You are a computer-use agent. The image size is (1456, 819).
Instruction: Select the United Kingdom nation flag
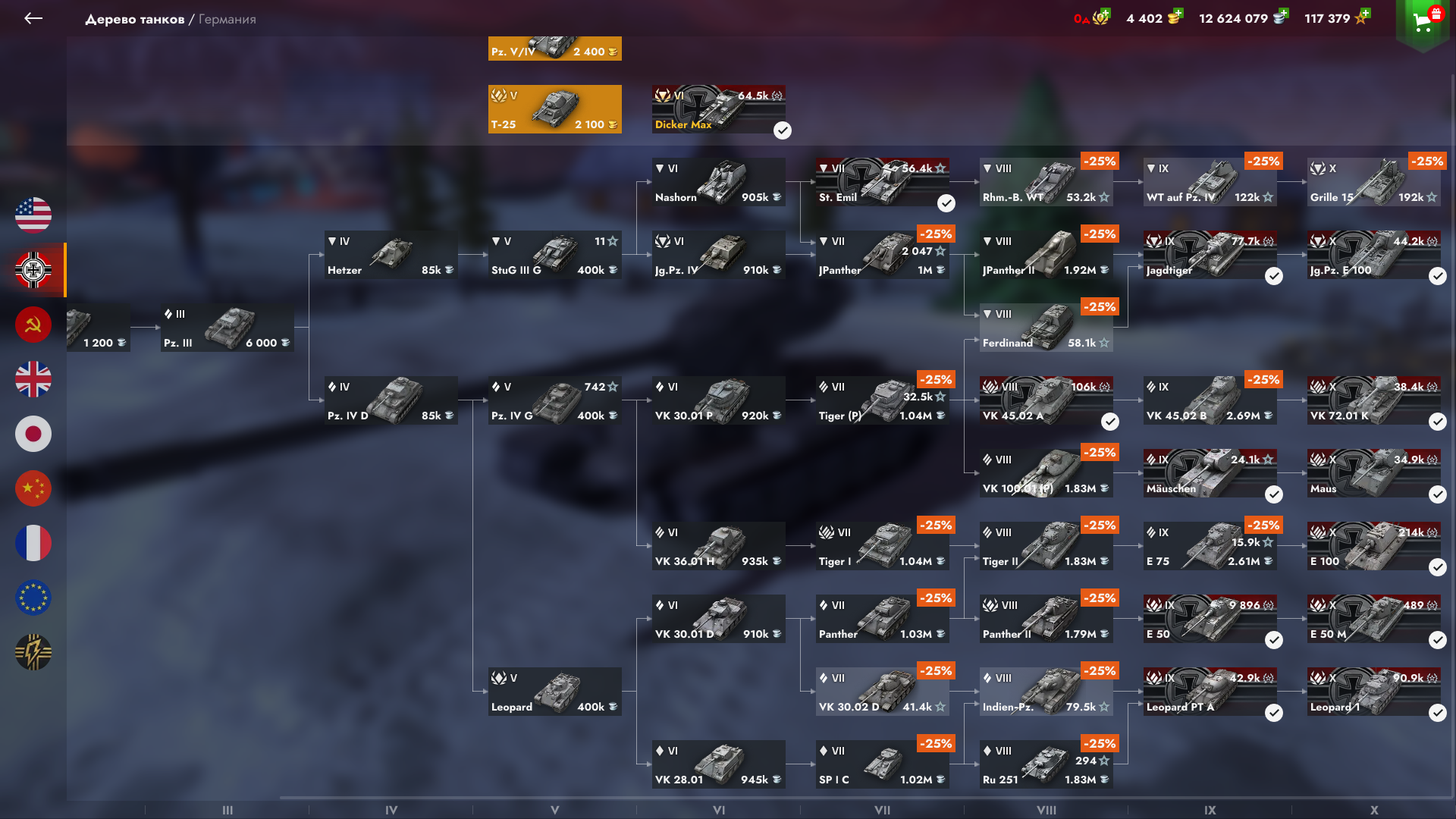[33, 379]
